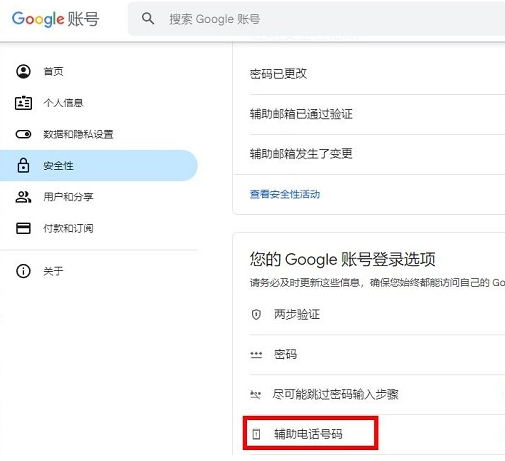Click the 尽可能跳过密码输入步骤 icon
This screenshot has height=461, width=505.
(x=256, y=395)
